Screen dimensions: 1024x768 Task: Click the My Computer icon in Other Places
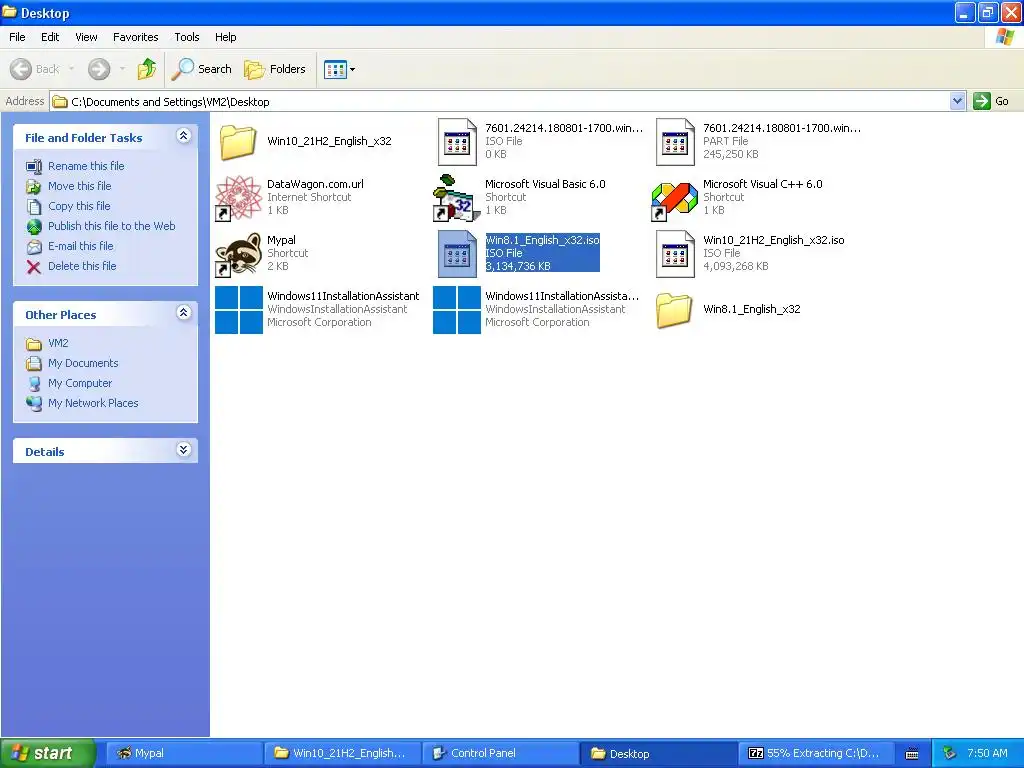tap(34, 383)
